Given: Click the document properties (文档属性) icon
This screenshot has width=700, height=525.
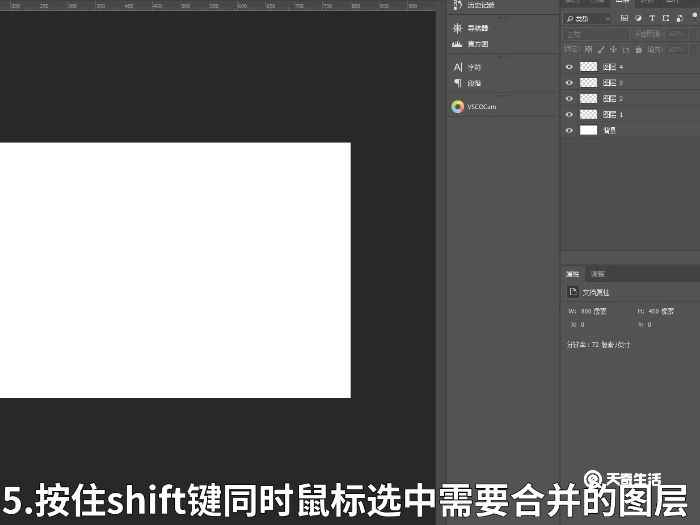Looking at the screenshot, I should 573,292.
